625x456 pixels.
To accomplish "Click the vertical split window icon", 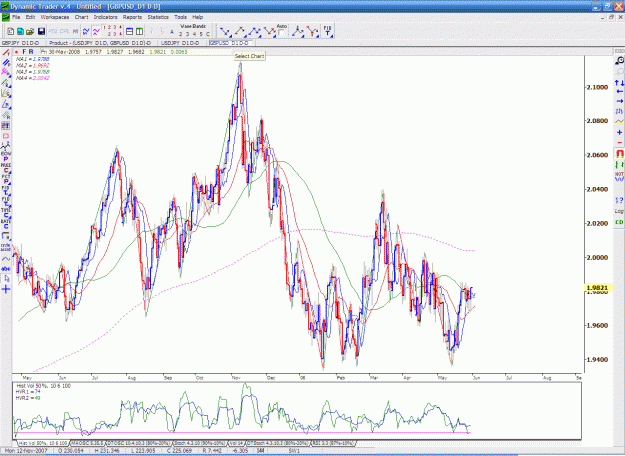I will tap(140, 31).
